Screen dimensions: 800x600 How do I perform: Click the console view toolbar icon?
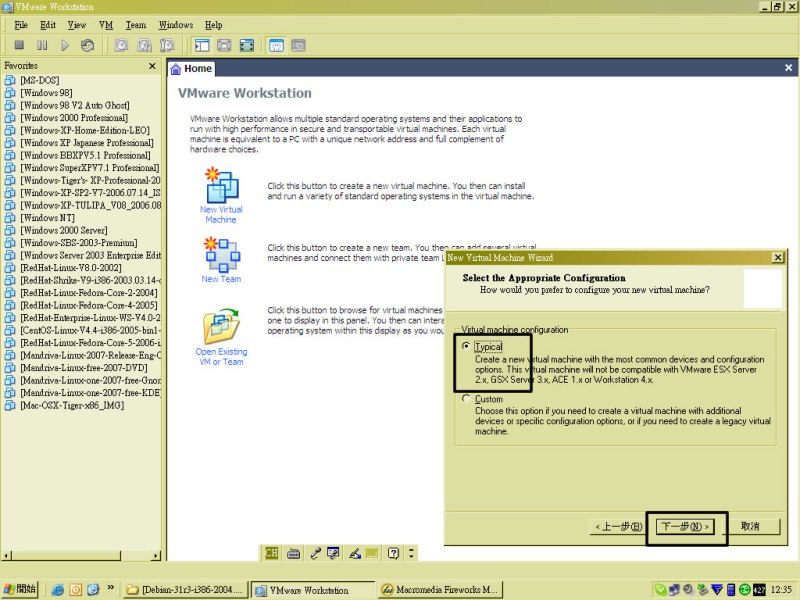pos(276,45)
